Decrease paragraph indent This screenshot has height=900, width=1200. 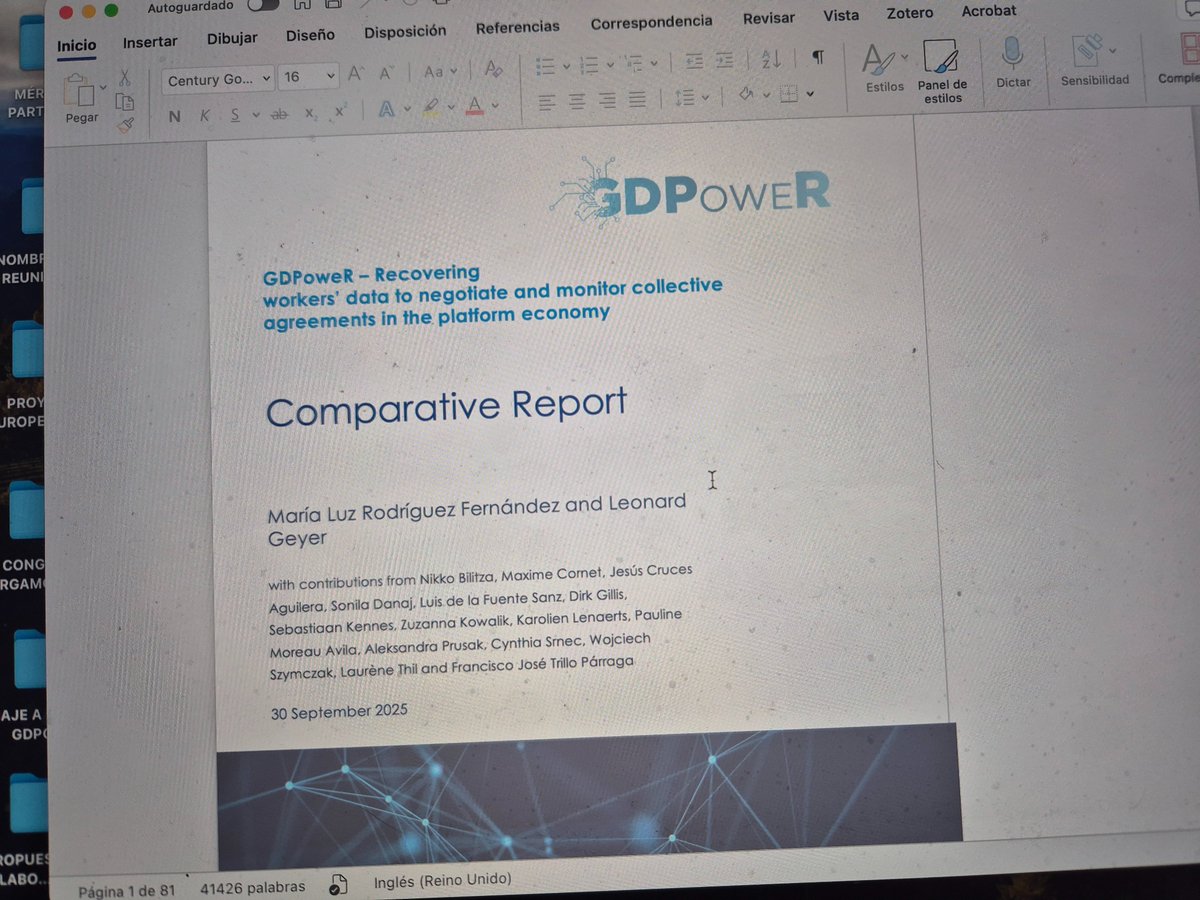pos(694,62)
